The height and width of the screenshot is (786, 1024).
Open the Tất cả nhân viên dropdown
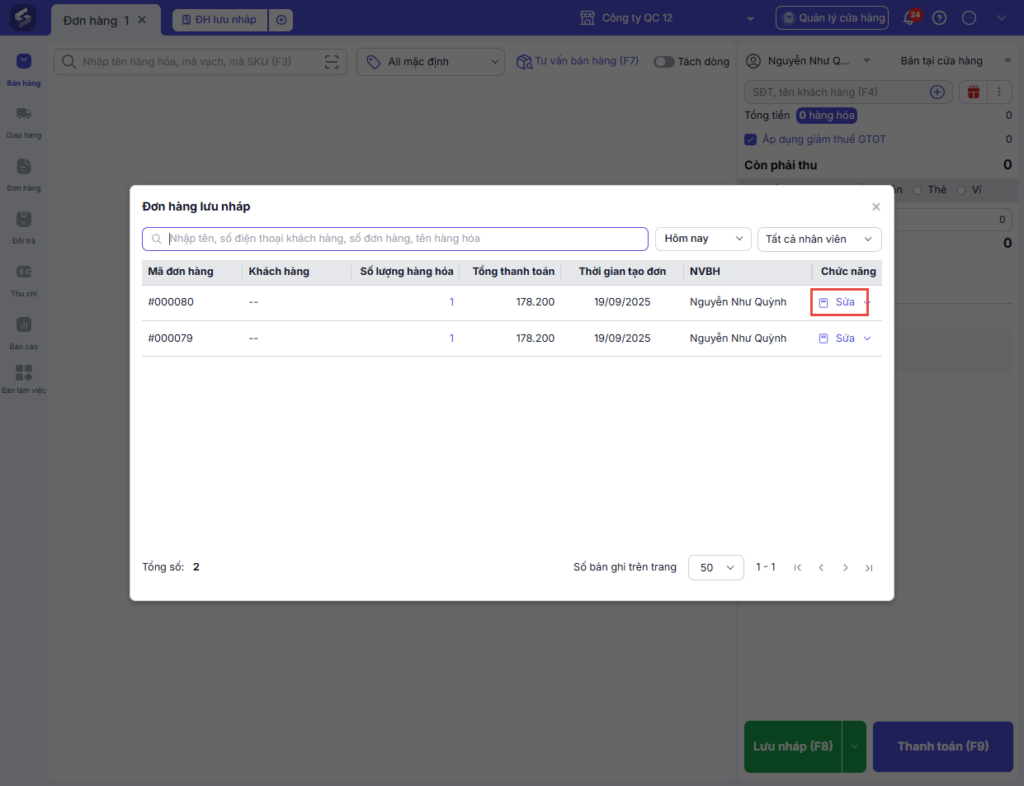click(819, 239)
